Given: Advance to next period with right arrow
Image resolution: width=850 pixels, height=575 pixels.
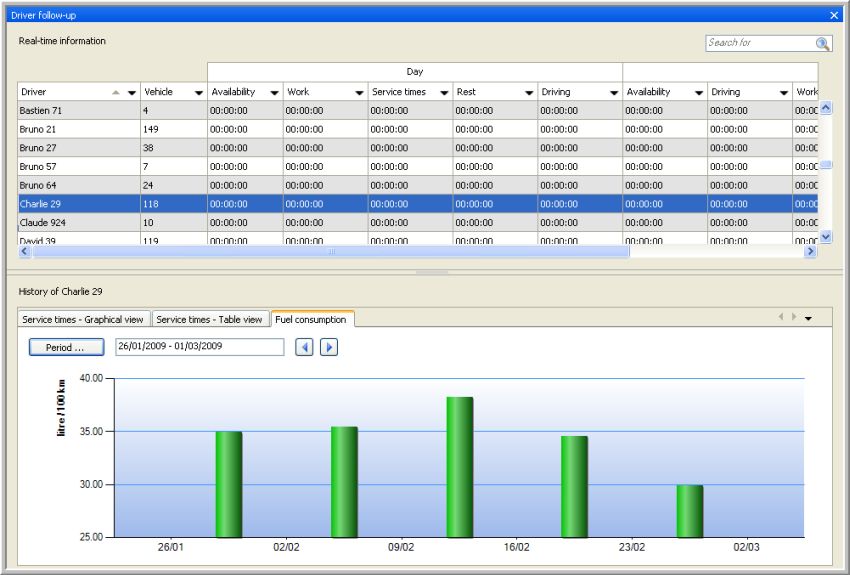Looking at the screenshot, I should 329,347.
